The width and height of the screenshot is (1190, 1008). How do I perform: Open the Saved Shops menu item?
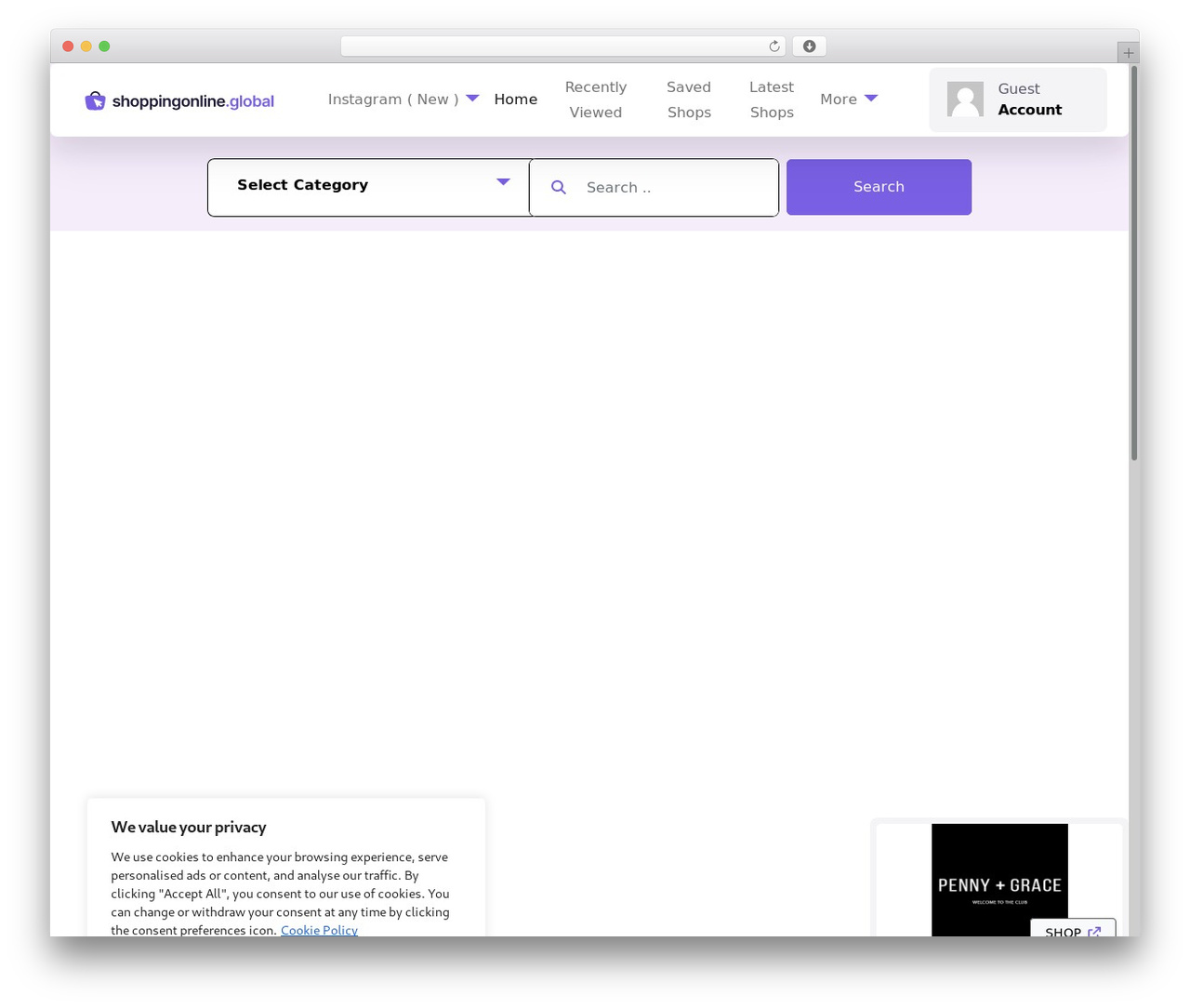(x=689, y=99)
